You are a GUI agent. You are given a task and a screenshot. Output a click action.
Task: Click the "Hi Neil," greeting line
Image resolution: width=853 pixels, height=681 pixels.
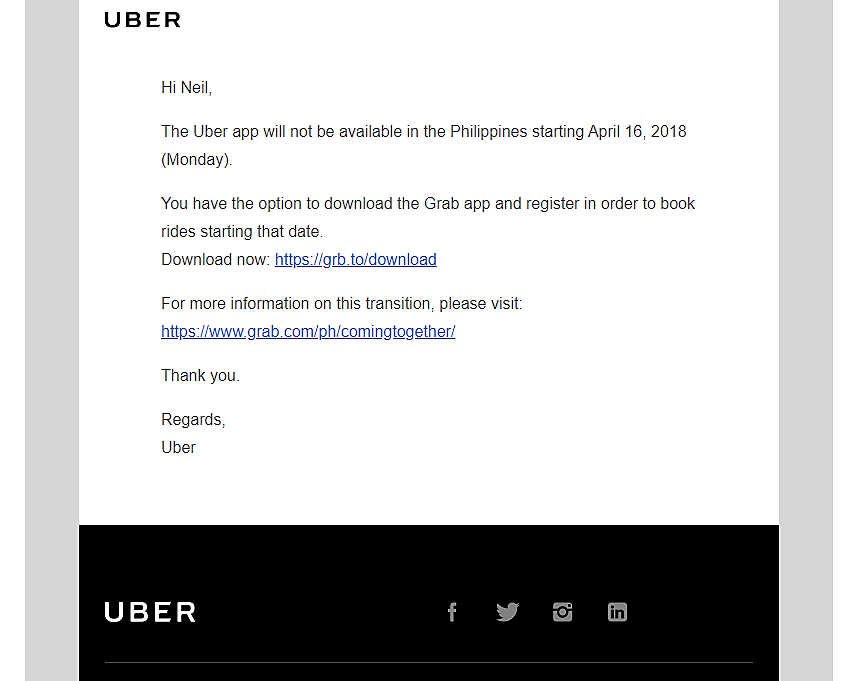coord(187,88)
